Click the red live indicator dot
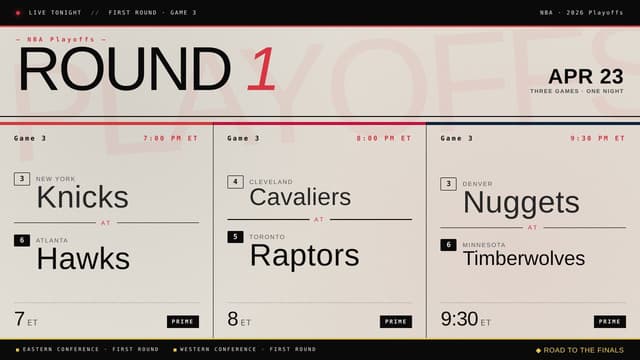The height and width of the screenshot is (360, 640). pyautogui.click(x=18, y=13)
